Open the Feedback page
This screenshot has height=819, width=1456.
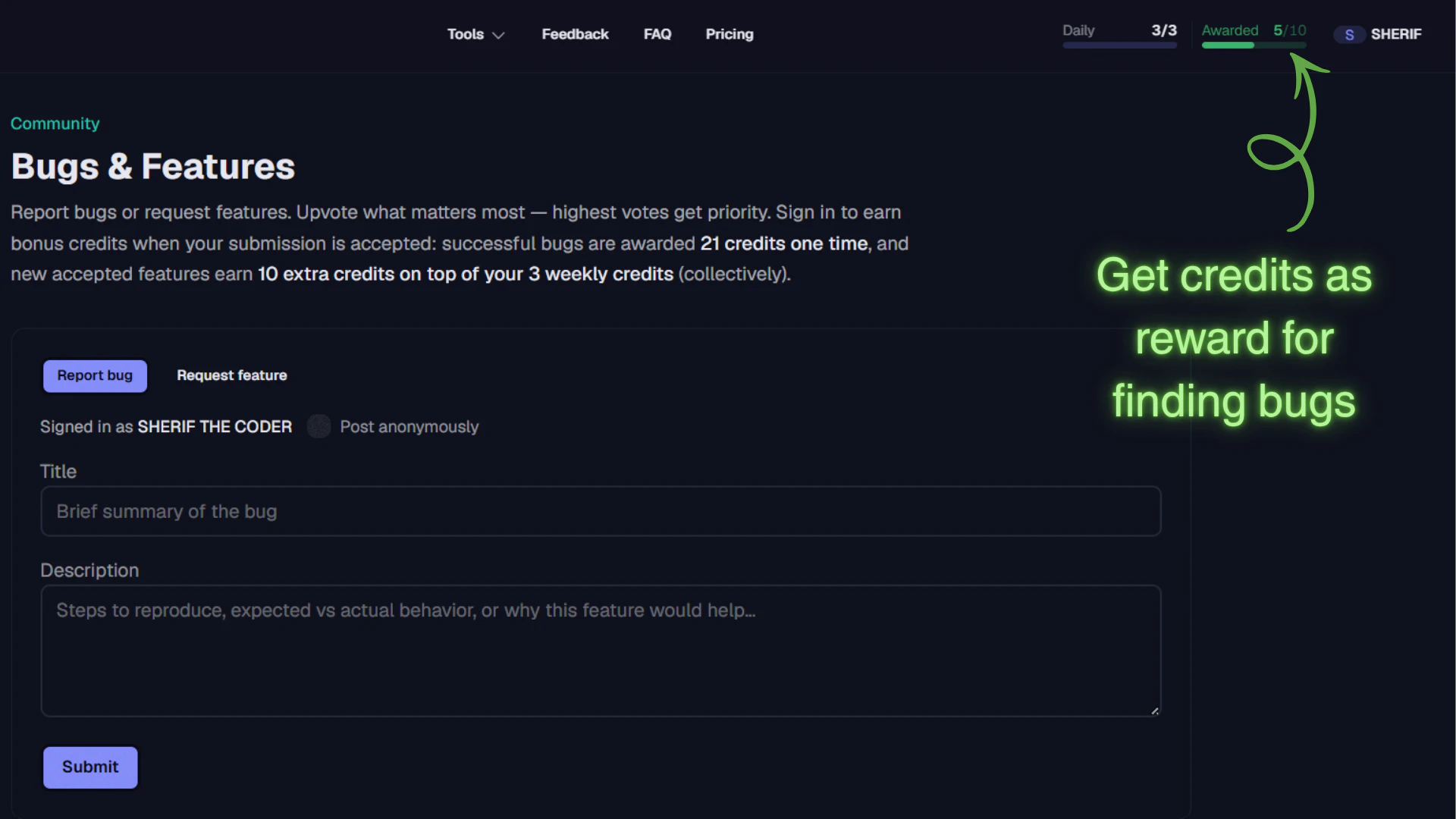[575, 34]
